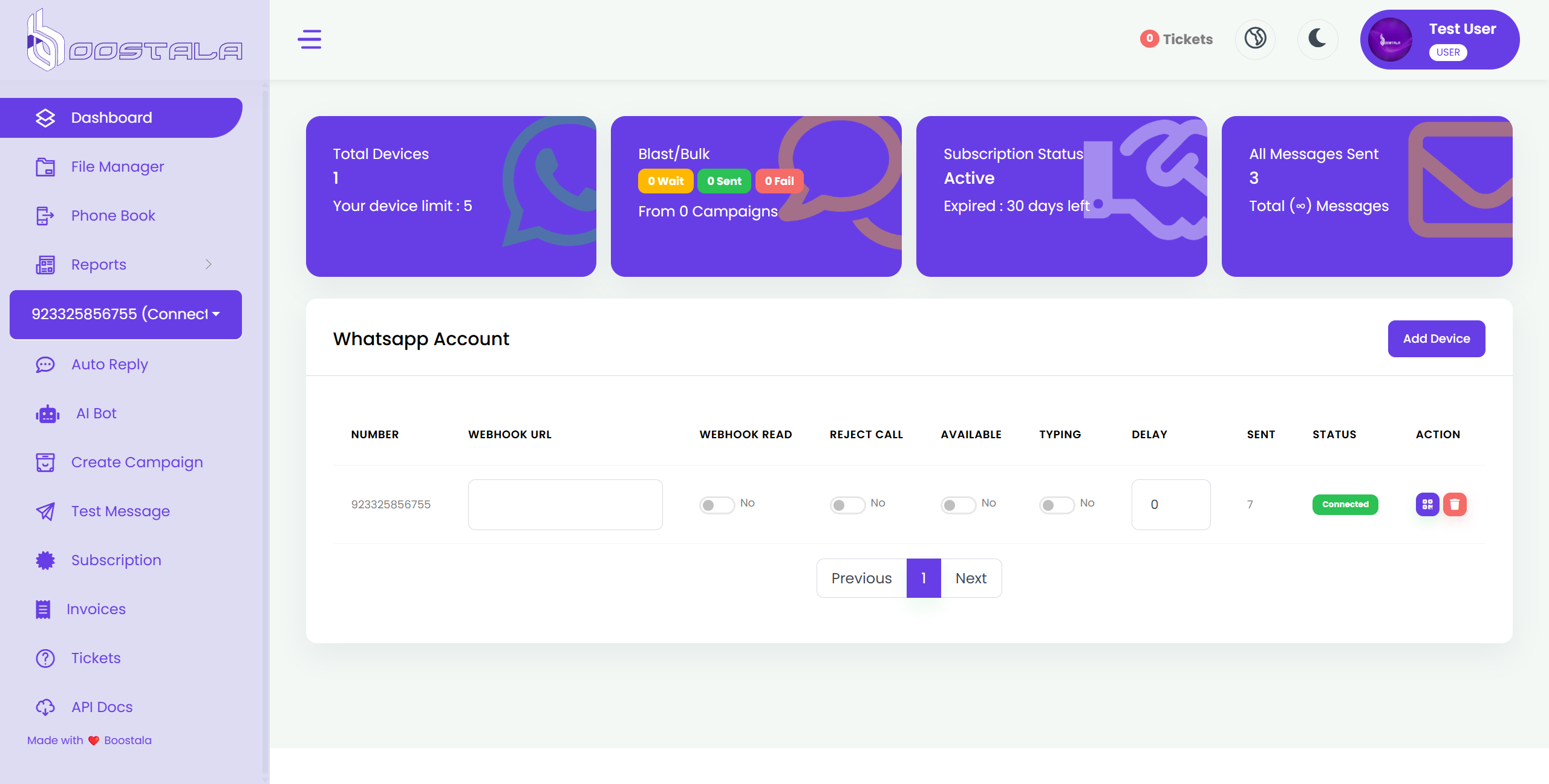Screen dimensions: 1549x784
Task: Toggle the Reject Call switch
Action: (x=847, y=505)
